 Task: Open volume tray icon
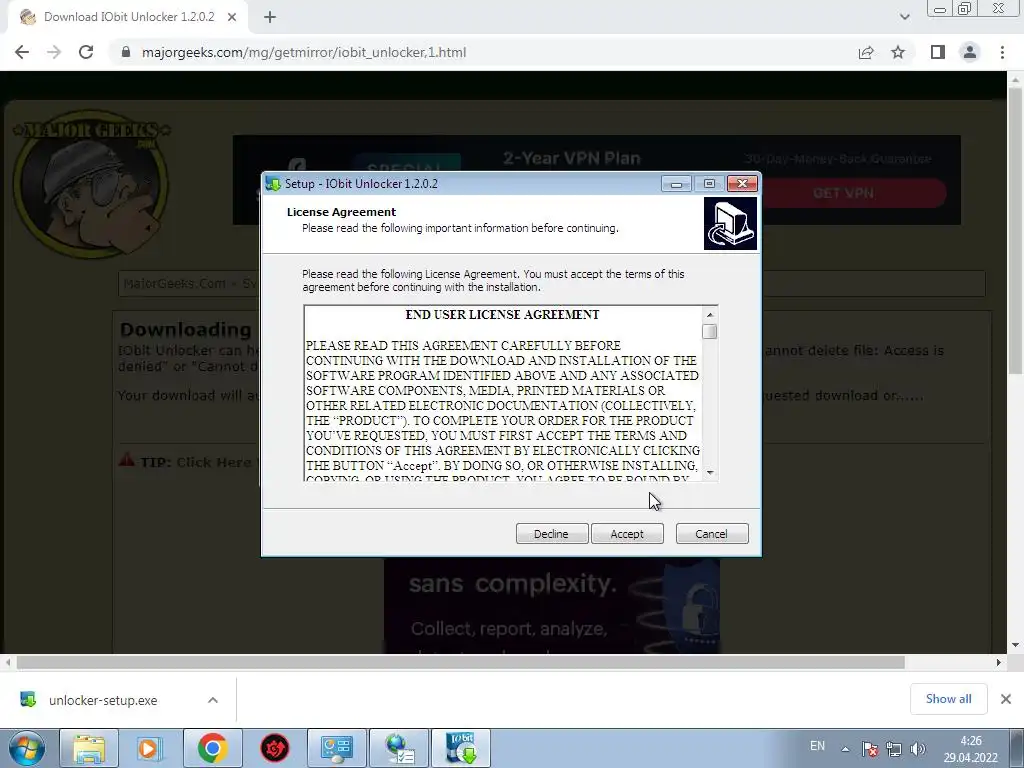(x=918, y=749)
